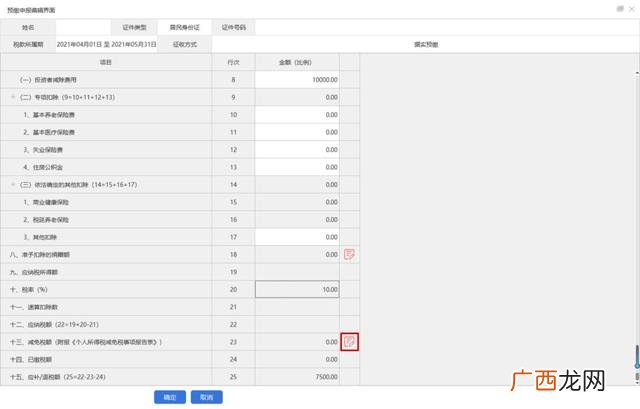640x409 pixels.
Task: Select the 十五、应补/退税额 (25=22-23-24) row label
Action: click(58, 377)
